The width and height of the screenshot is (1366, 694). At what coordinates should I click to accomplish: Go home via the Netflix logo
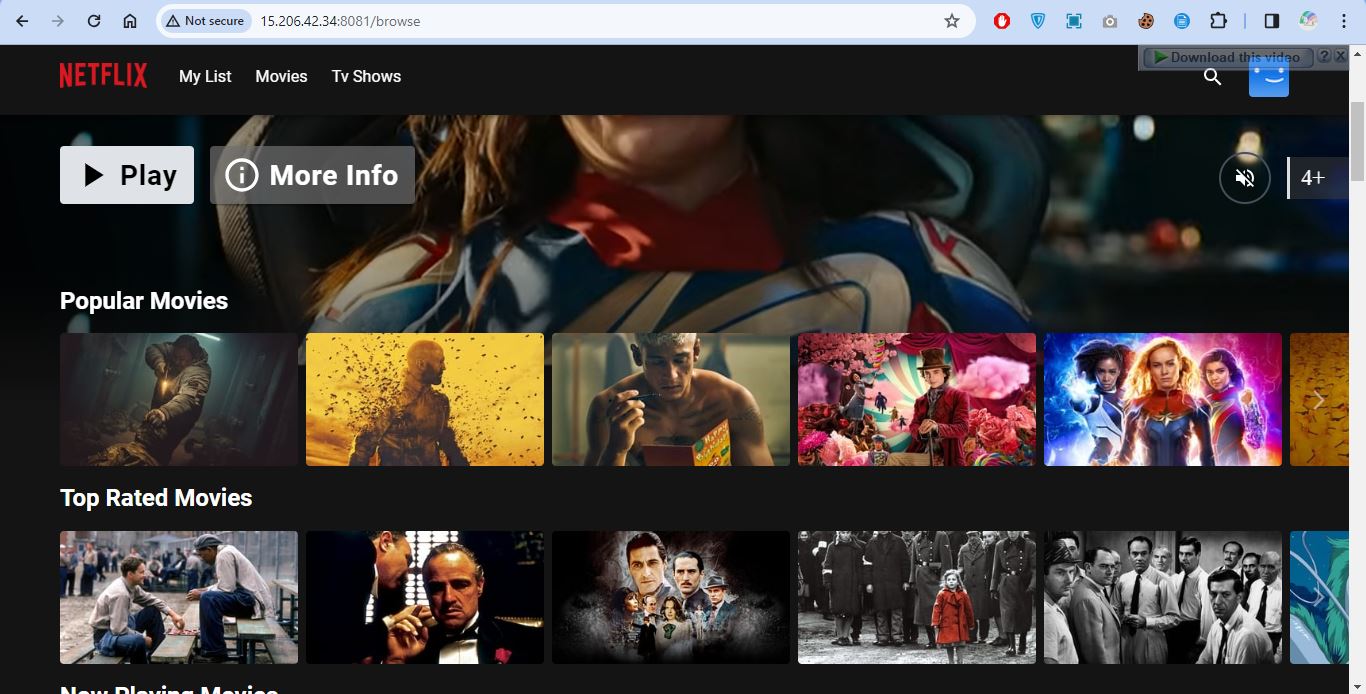pyautogui.click(x=103, y=76)
